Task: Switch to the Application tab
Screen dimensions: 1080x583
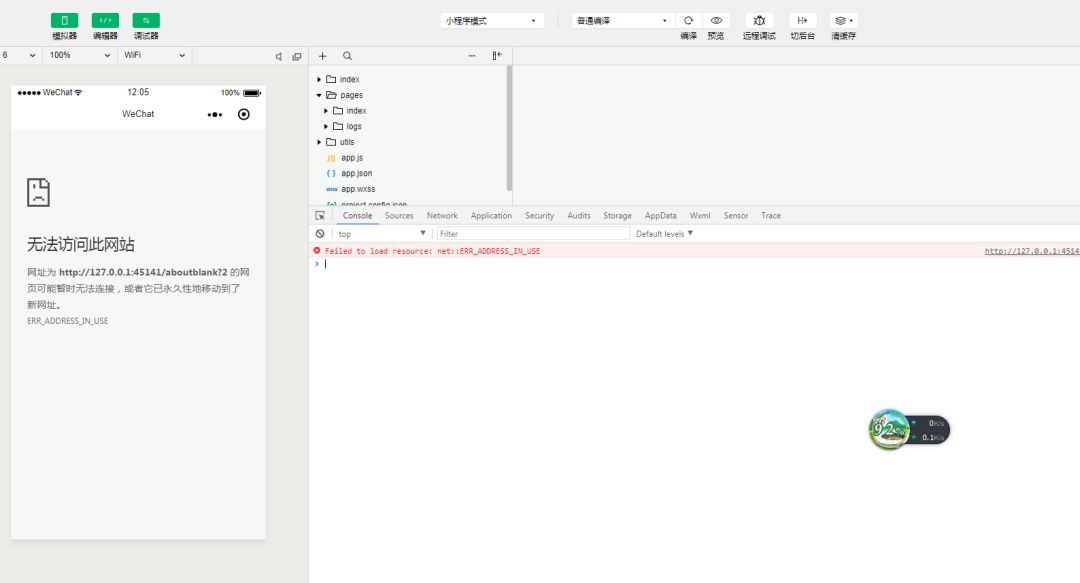Action: coord(491,216)
